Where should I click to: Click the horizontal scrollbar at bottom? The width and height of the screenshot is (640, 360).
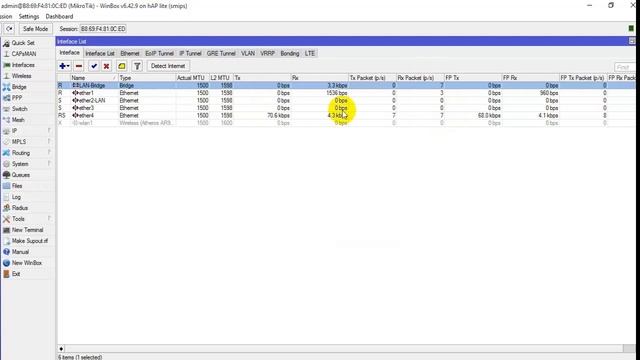[x=344, y=349]
